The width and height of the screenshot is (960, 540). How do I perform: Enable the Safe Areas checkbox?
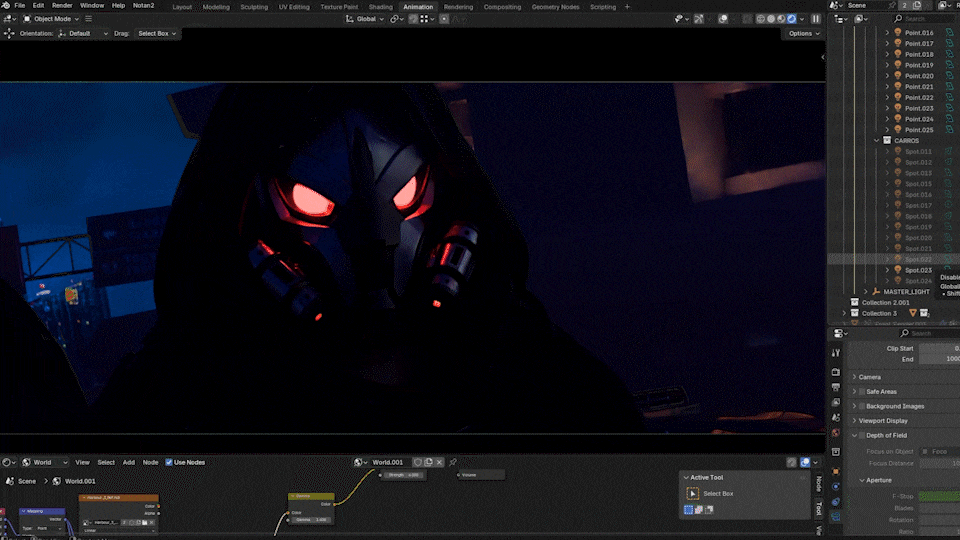click(x=862, y=391)
